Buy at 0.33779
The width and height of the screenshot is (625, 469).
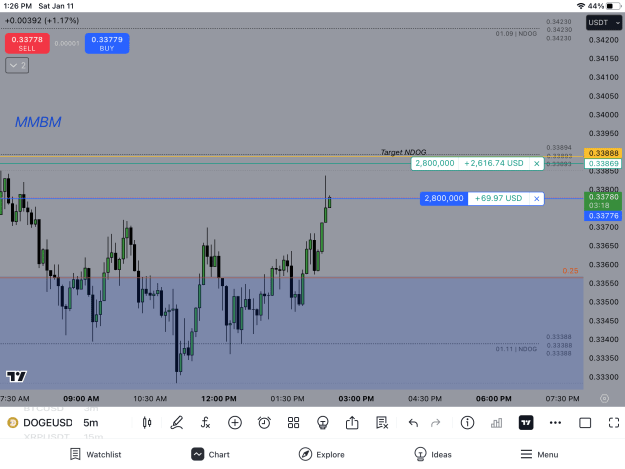click(x=107, y=43)
